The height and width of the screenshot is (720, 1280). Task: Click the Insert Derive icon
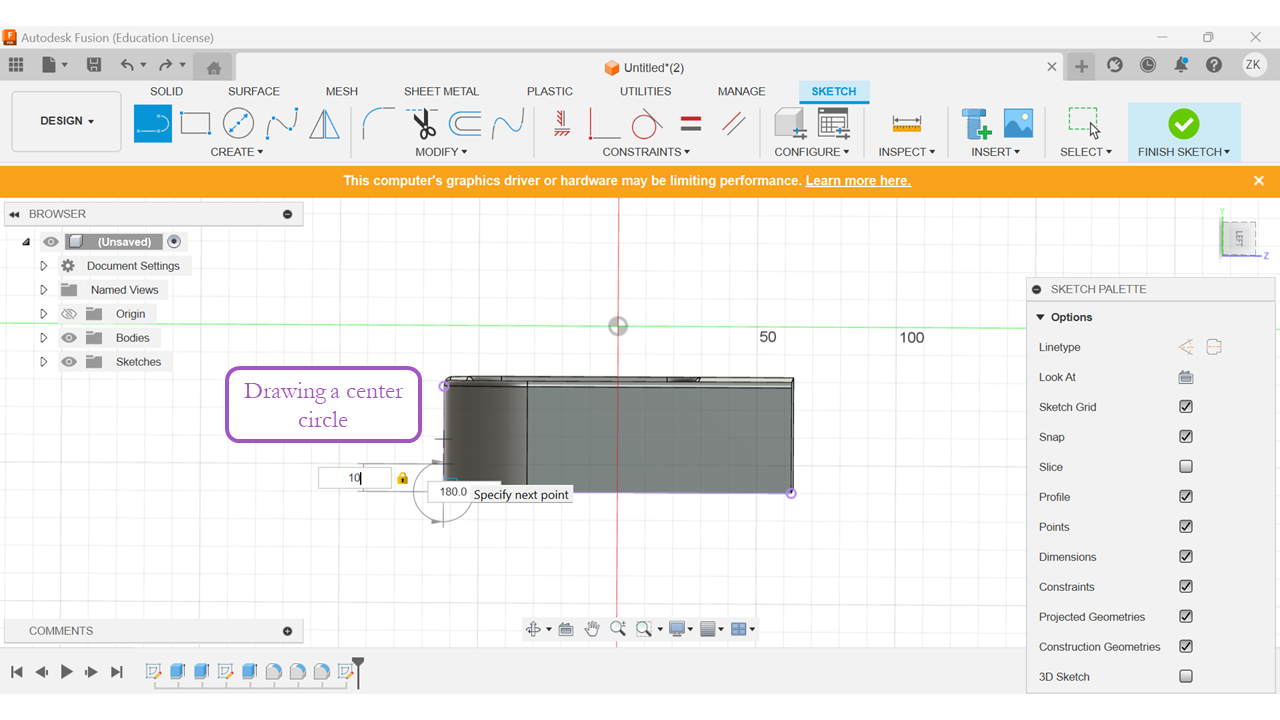[x=976, y=124]
